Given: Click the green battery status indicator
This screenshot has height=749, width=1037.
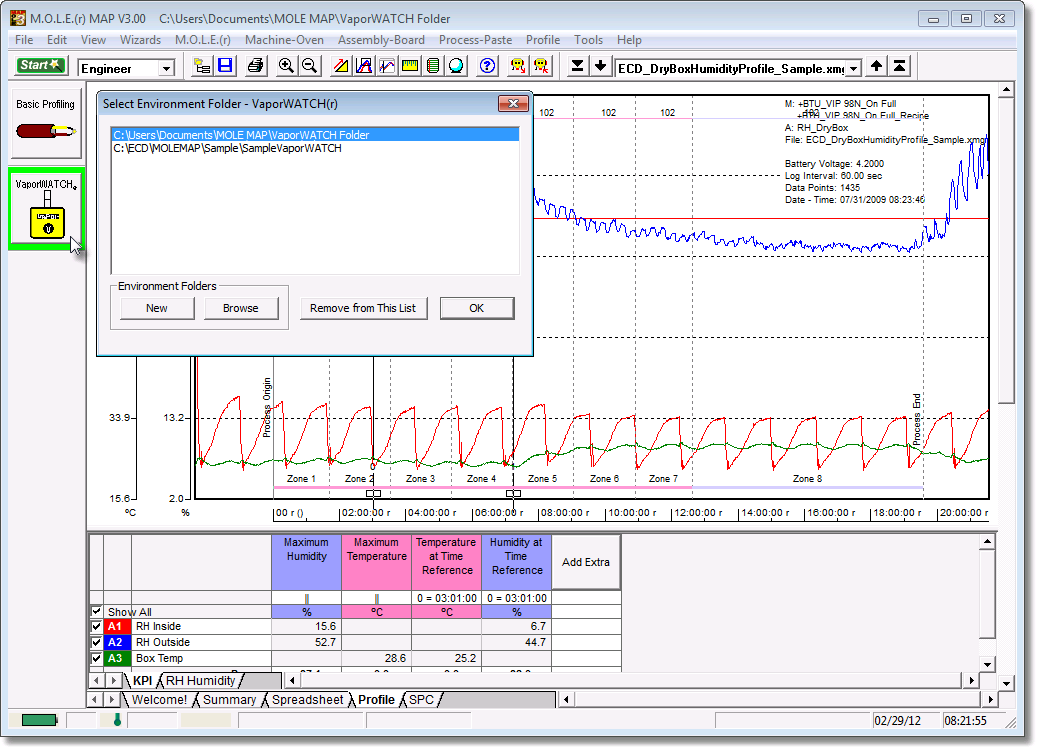Looking at the screenshot, I should click(39, 720).
